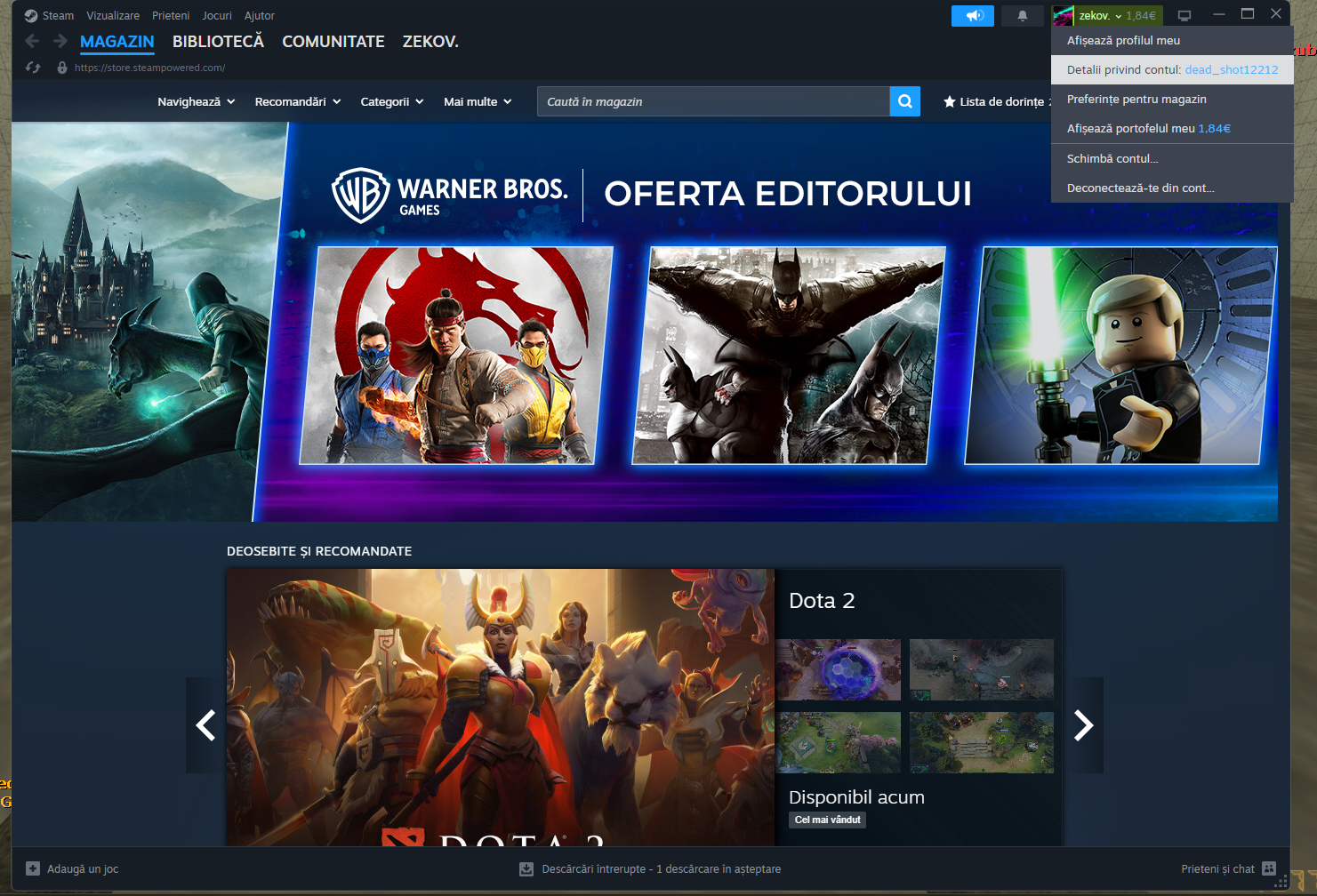Switch to the BIBLIOTECĂ tab

pyautogui.click(x=218, y=42)
